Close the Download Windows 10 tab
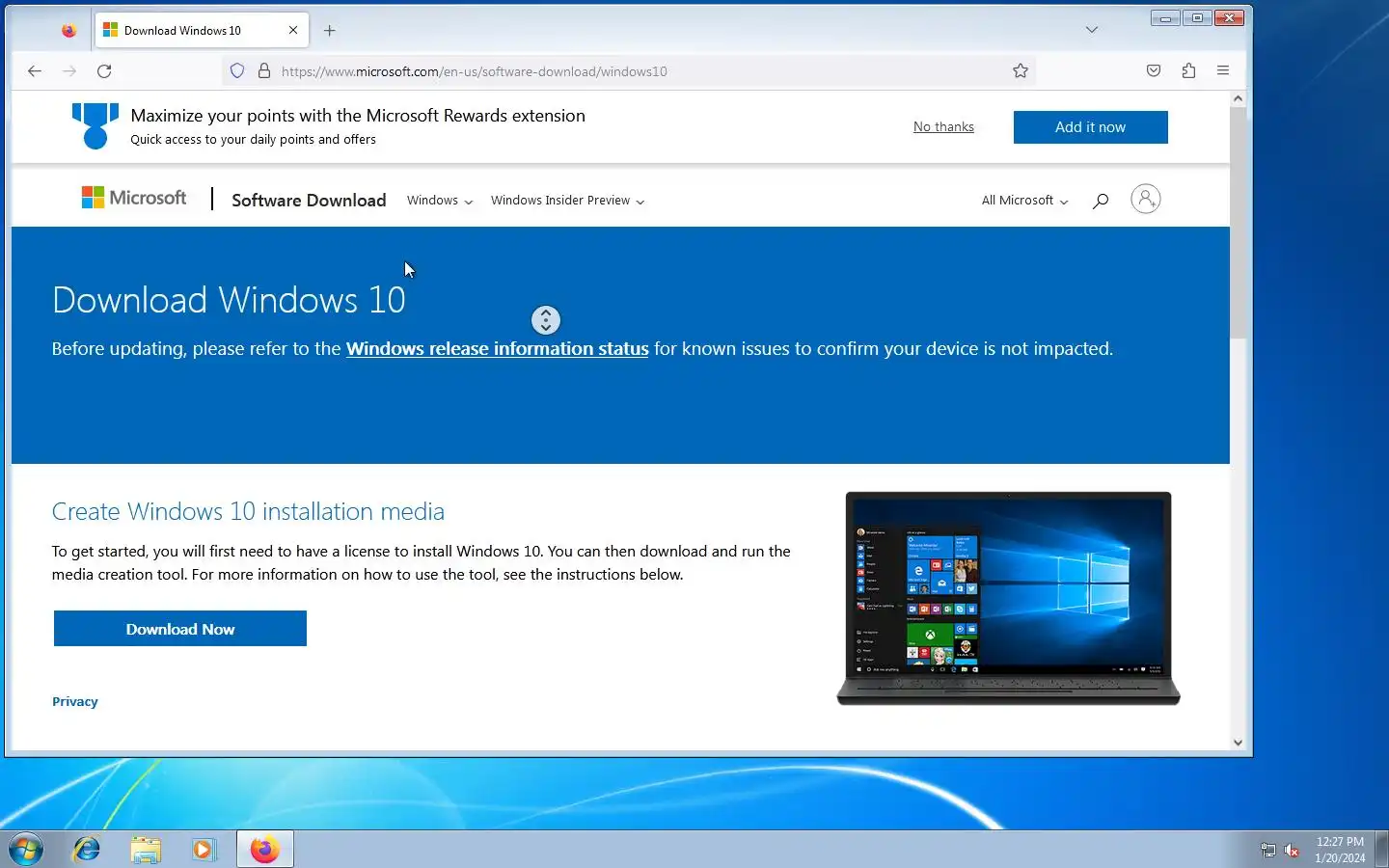Image resolution: width=1389 pixels, height=868 pixels. 293,31
